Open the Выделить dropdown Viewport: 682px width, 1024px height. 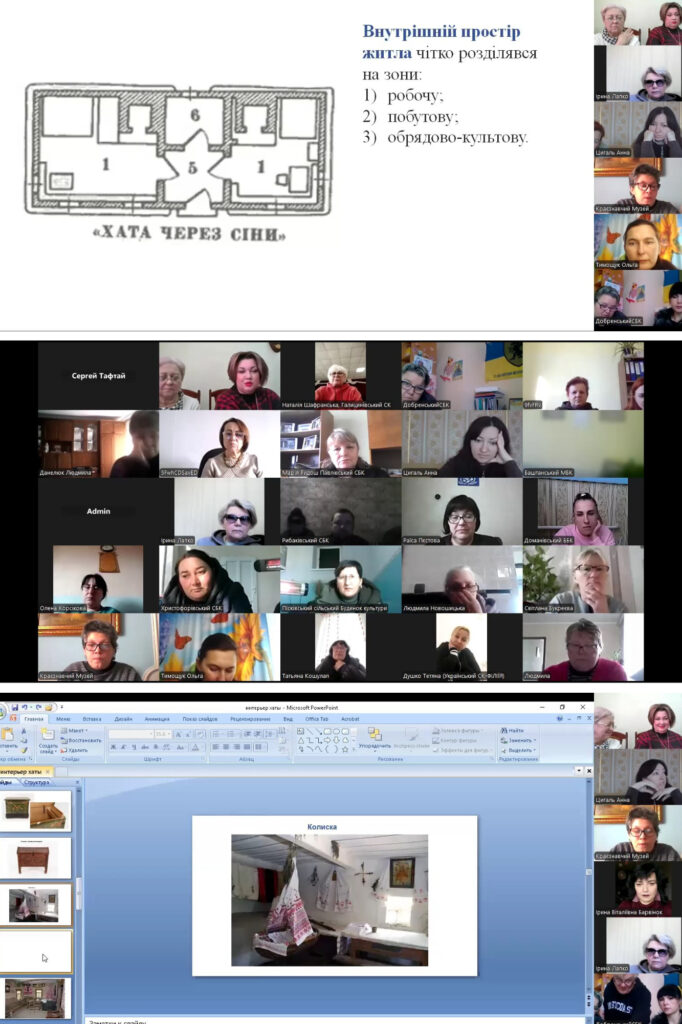click(520, 750)
